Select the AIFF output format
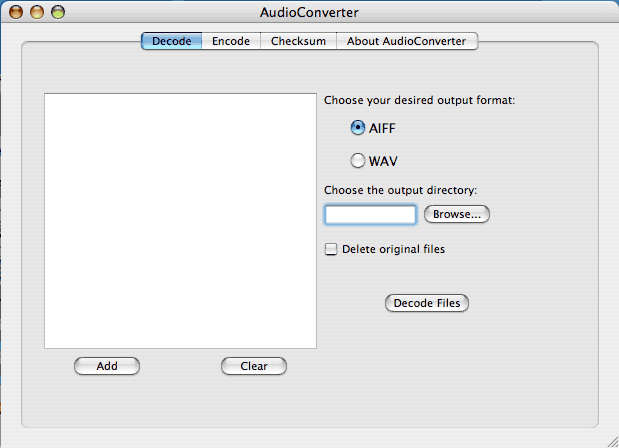The image size is (619, 448). click(358, 128)
